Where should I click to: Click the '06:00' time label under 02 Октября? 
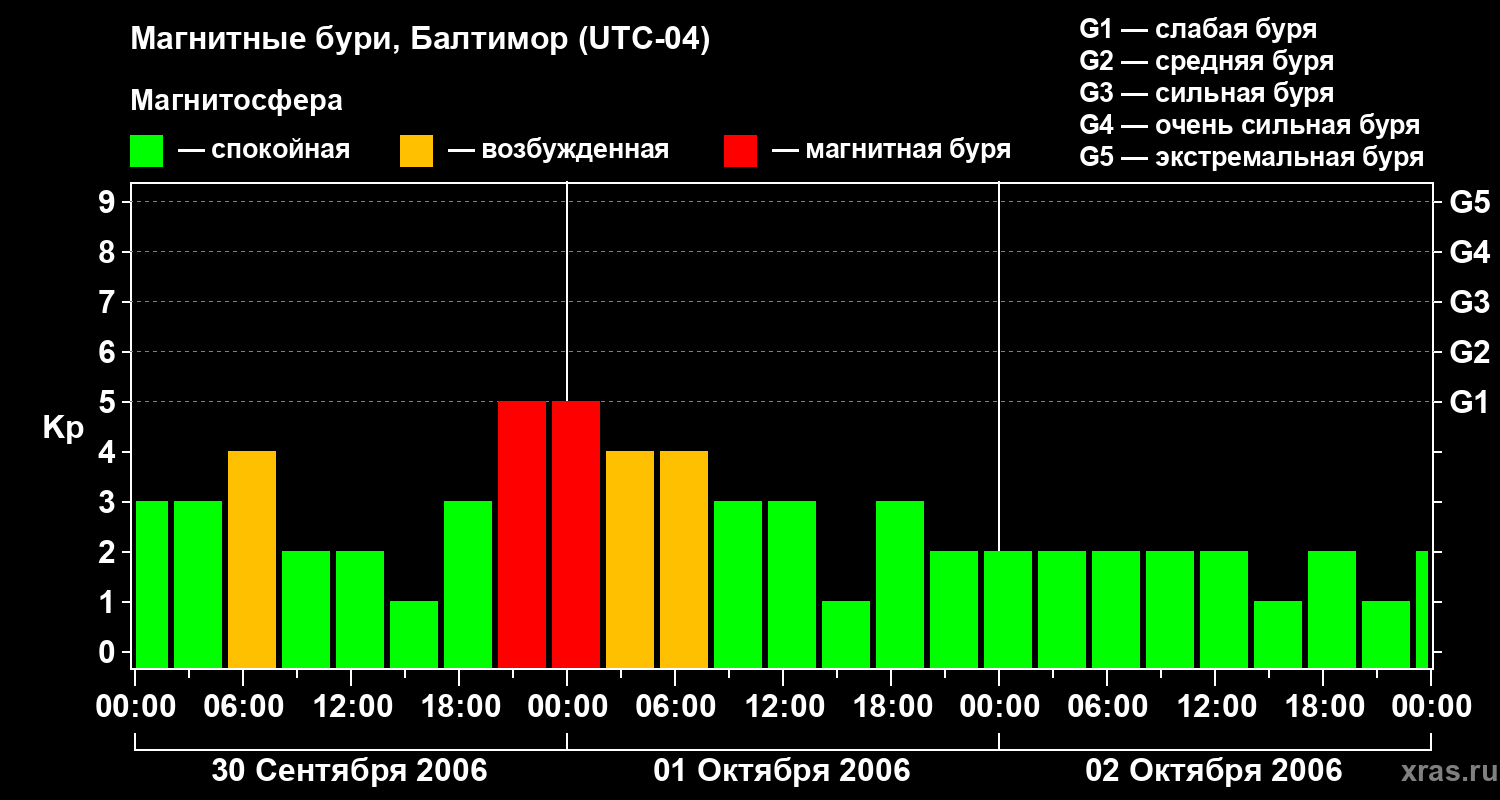pyautogui.click(x=1109, y=707)
